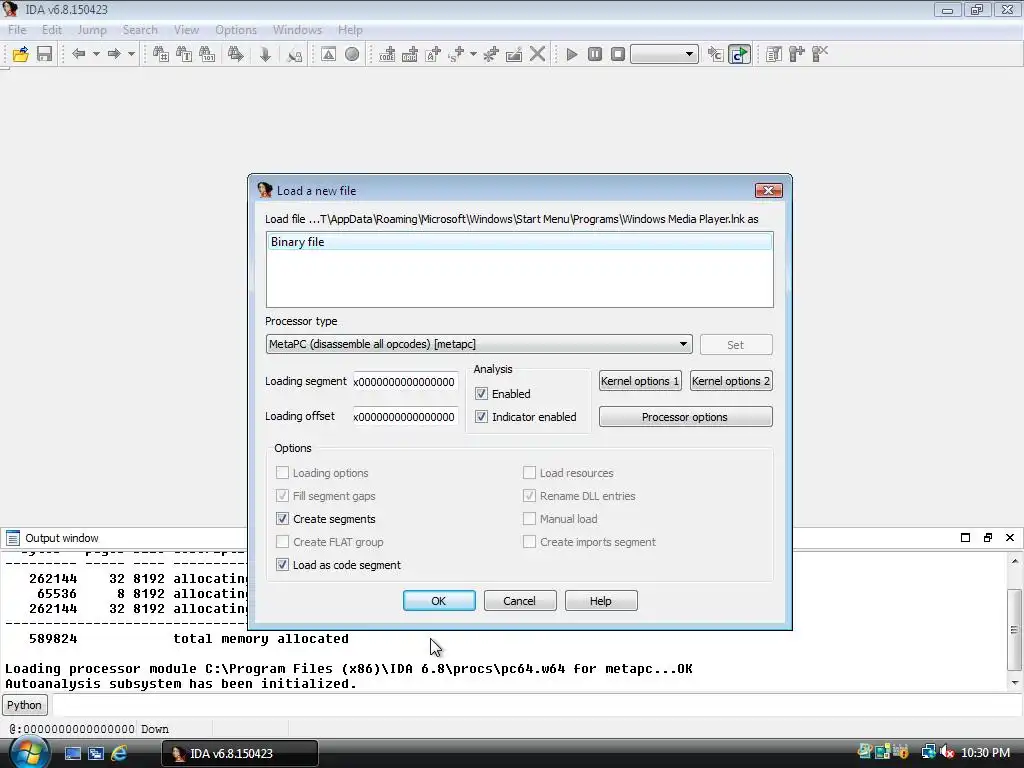
Task: Uncheck the Create segments checkbox
Action: (x=282, y=519)
